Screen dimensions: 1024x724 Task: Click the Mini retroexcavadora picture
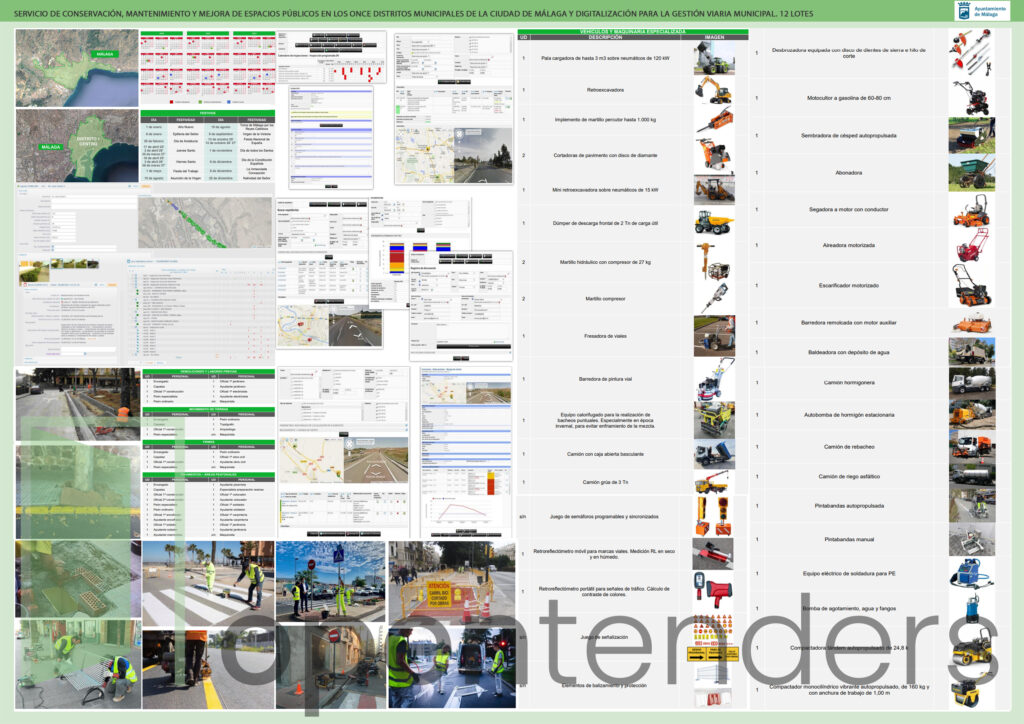[x=714, y=190]
